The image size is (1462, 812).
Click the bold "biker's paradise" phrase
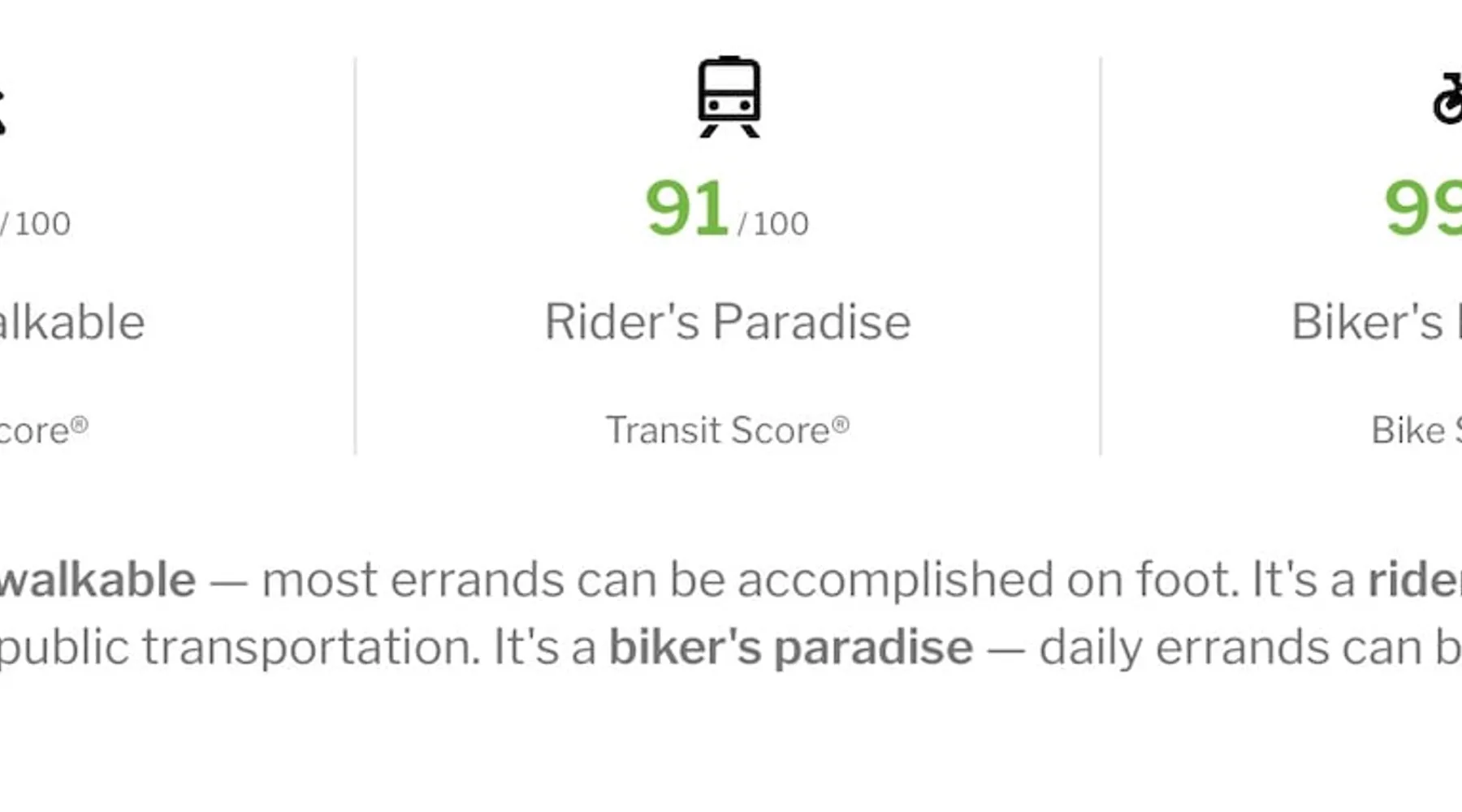[x=790, y=648]
